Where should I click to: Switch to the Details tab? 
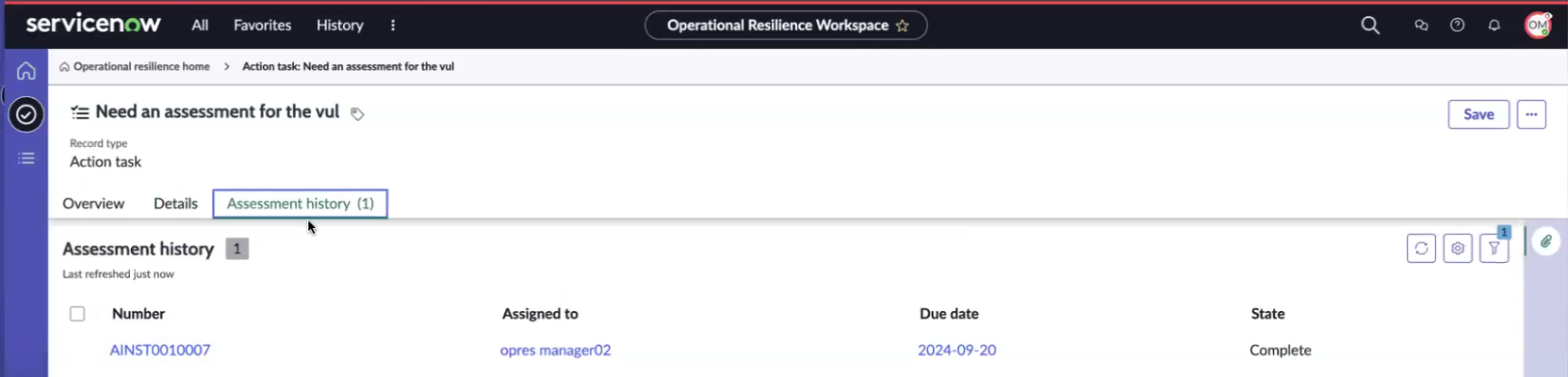click(175, 204)
